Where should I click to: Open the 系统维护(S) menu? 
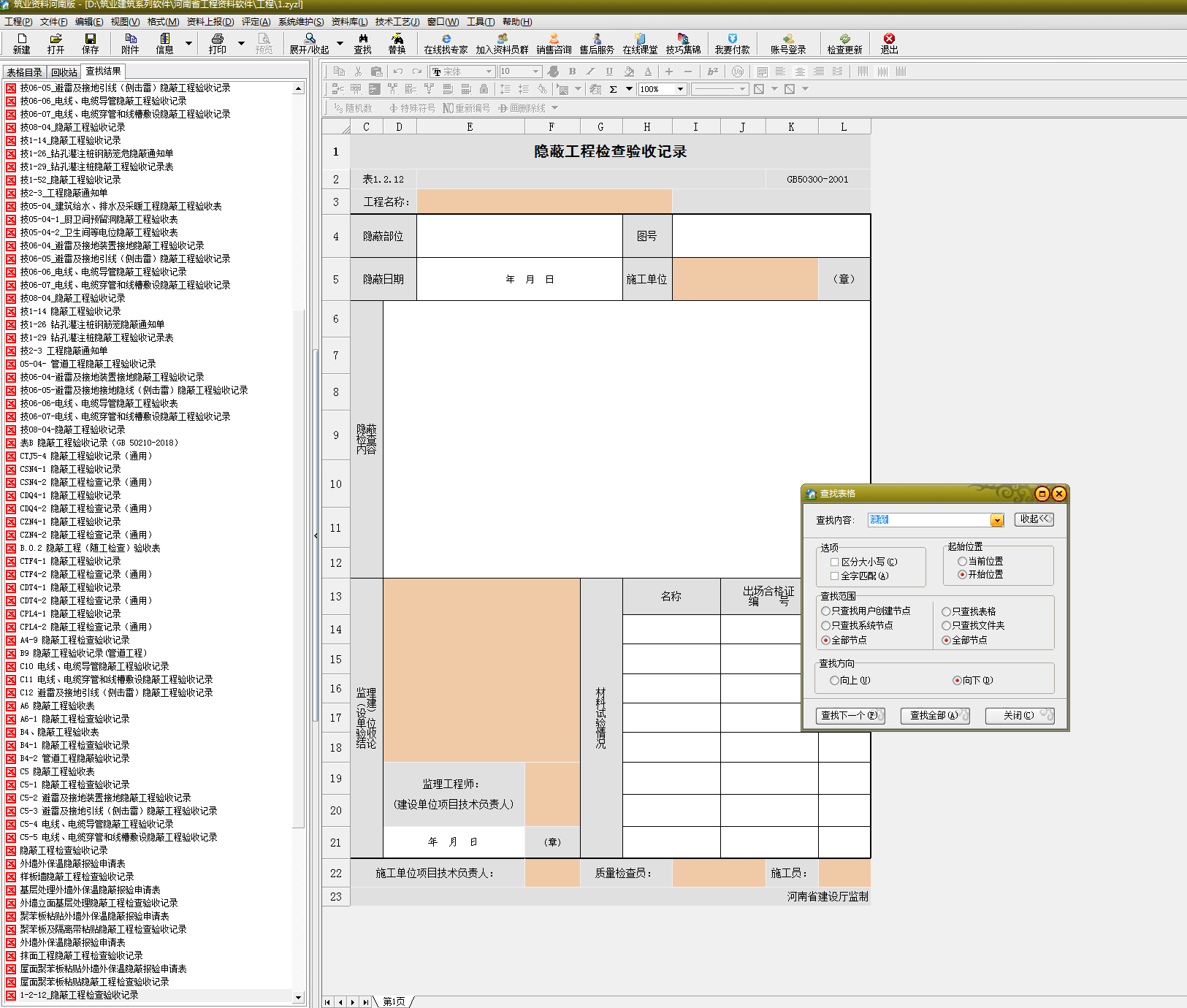pyautogui.click(x=301, y=22)
